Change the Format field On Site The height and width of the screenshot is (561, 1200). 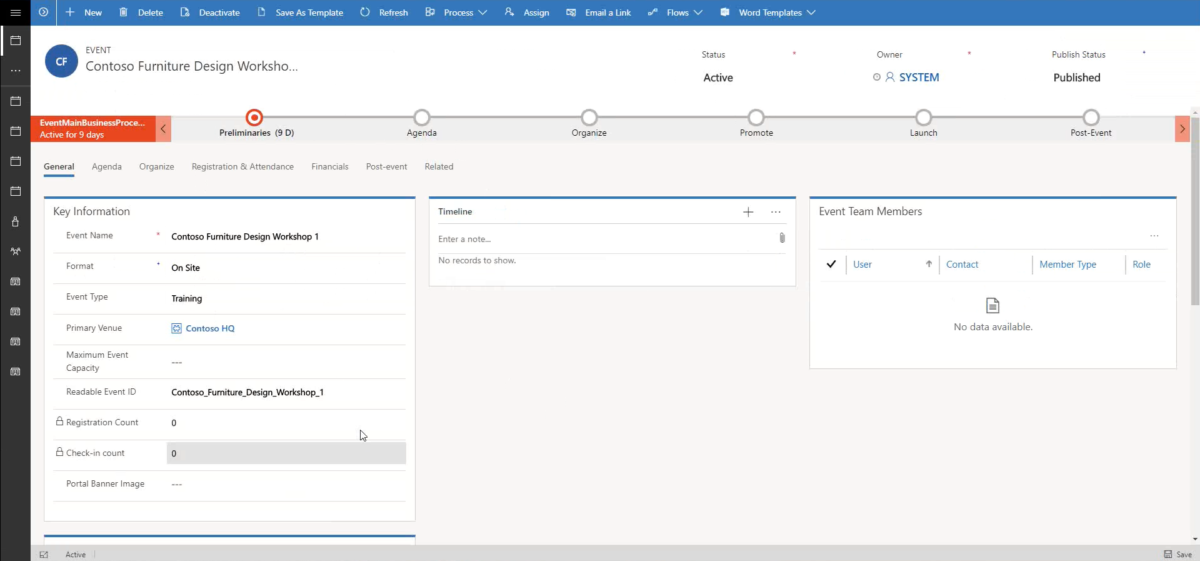(x=288, y=268)
